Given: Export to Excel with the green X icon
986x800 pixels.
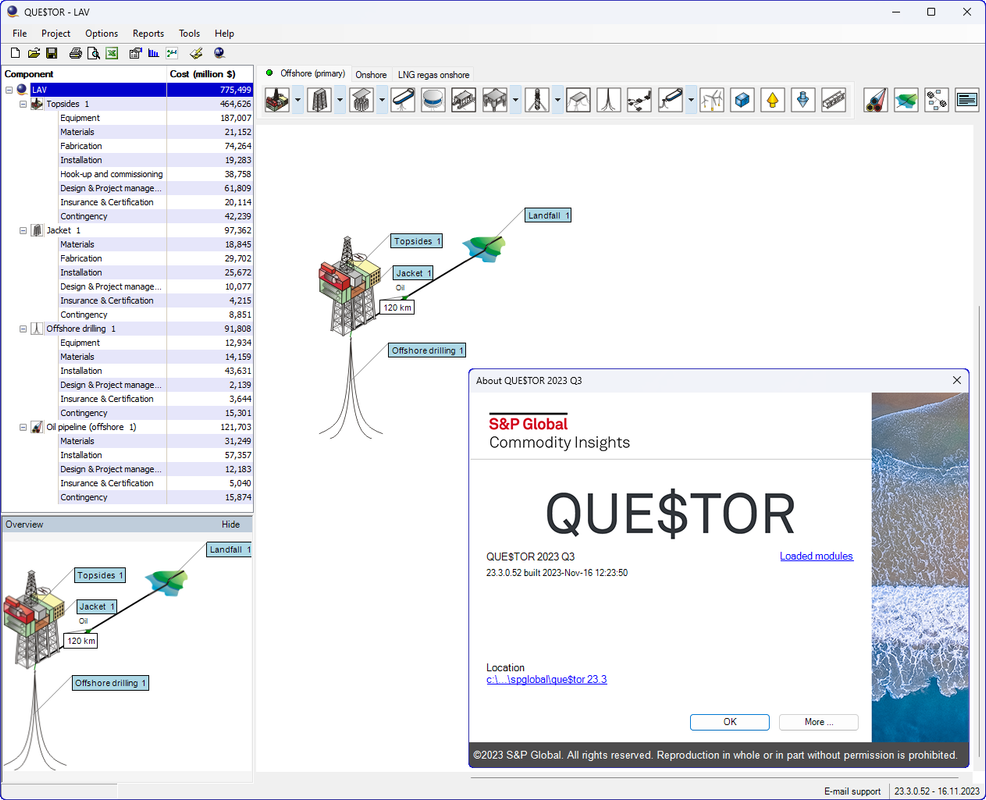Looking at the screenshot, I should click(112, 53).
